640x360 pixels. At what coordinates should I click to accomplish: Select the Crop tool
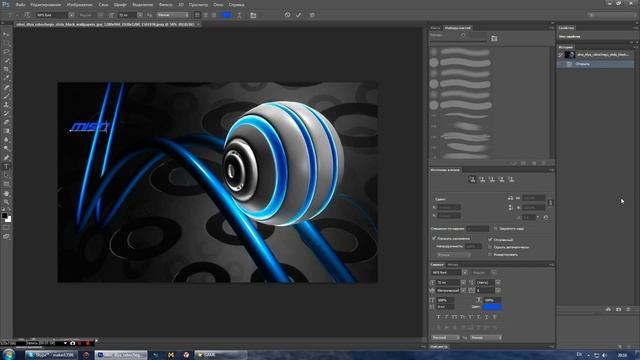(x=6, y=69)
